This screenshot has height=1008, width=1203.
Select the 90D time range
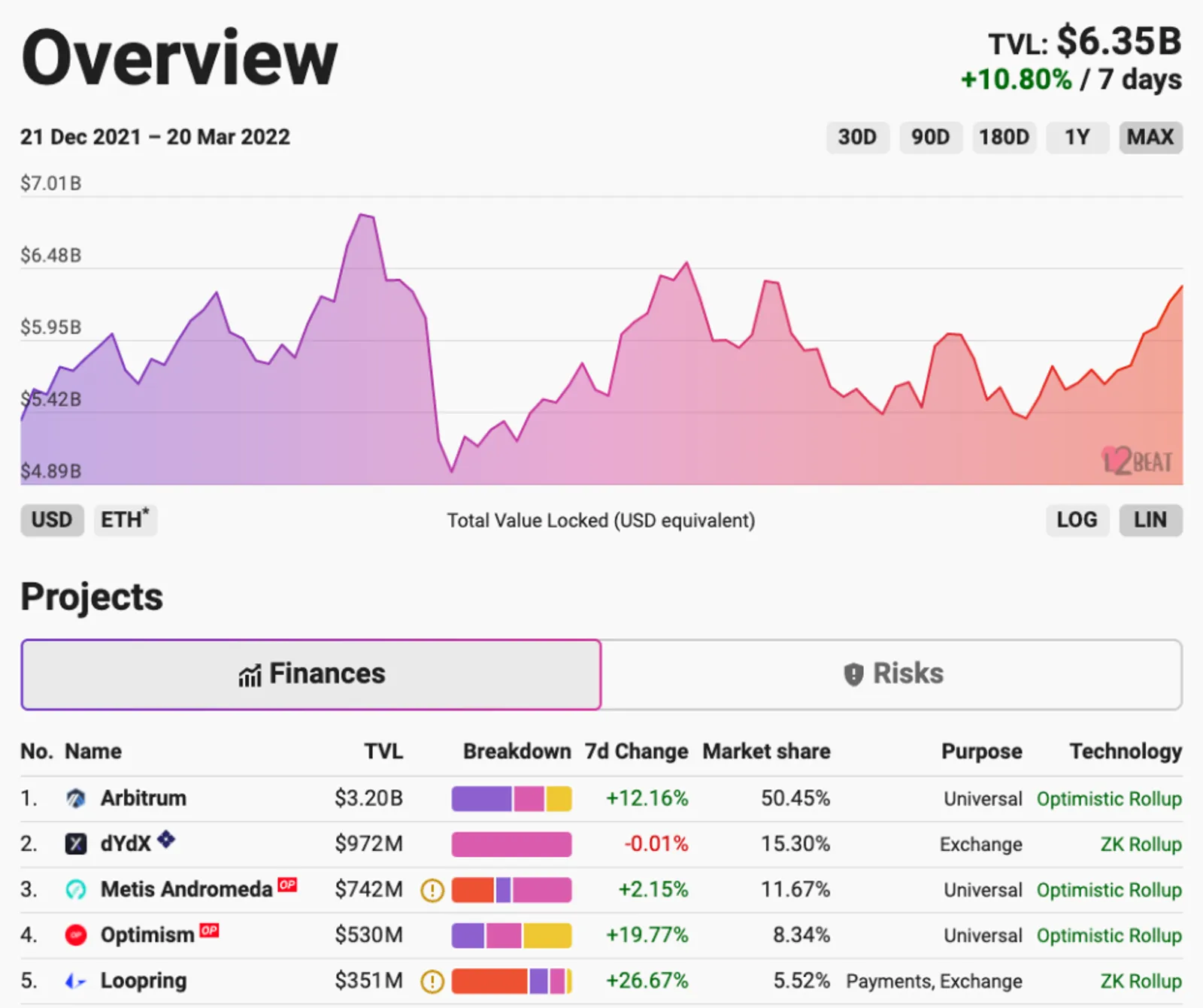(x=931, y=138)
